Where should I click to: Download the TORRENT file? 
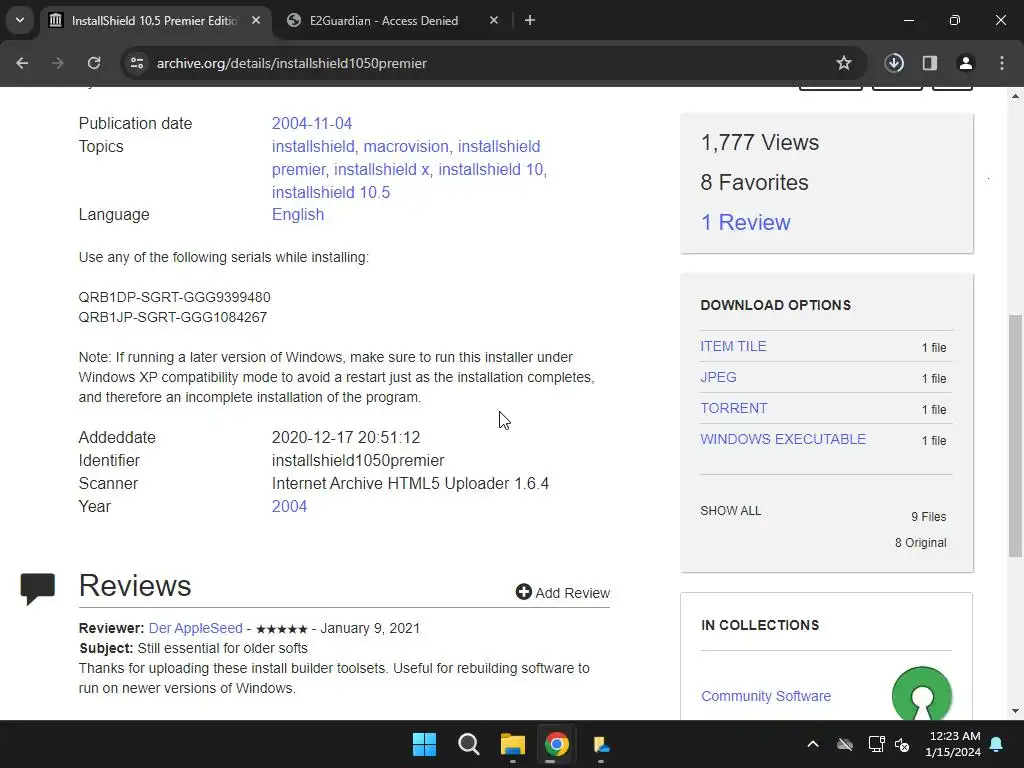coord(734,408)
